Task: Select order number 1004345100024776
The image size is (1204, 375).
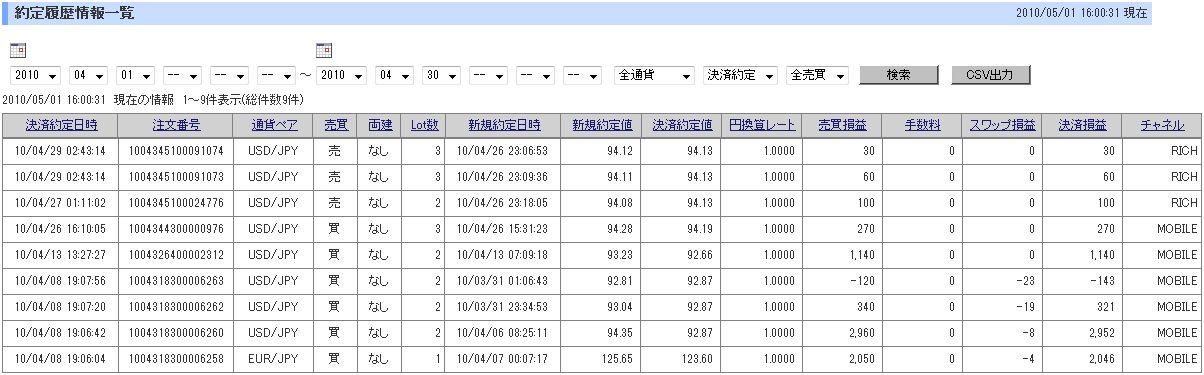Action: pos(176,202)
